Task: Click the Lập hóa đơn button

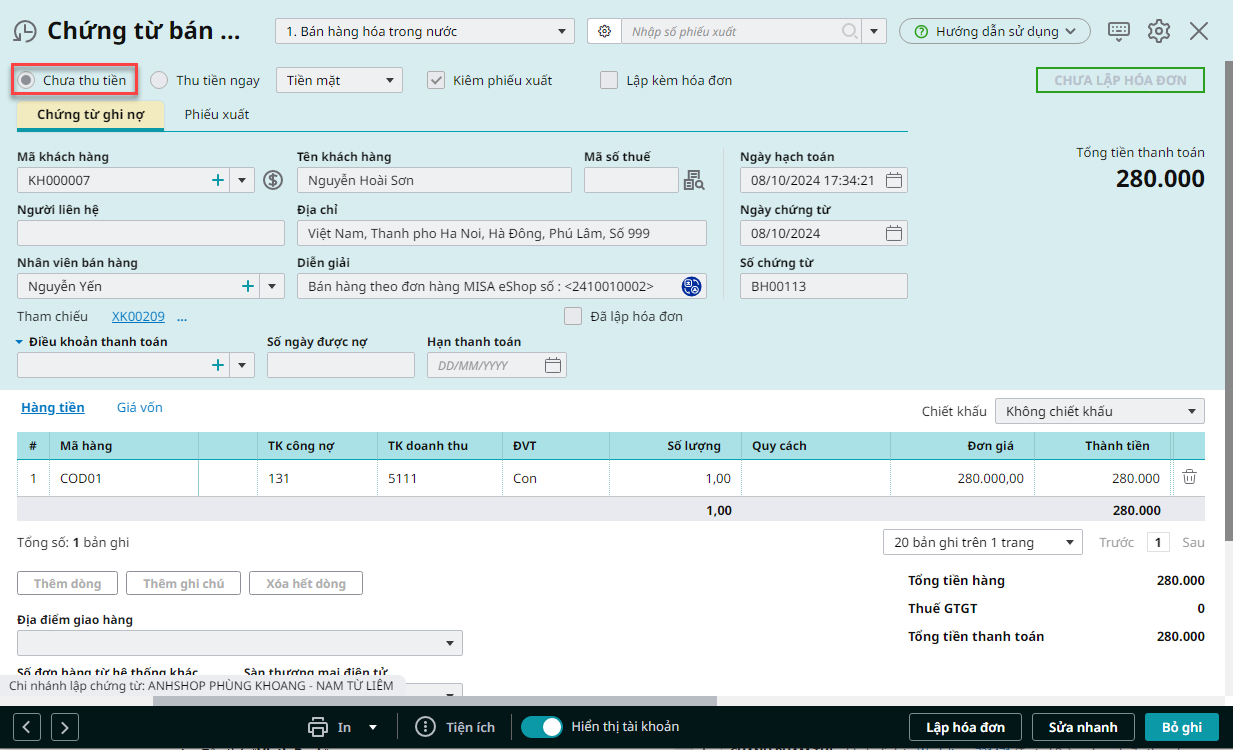Action: tap(965, 727)
